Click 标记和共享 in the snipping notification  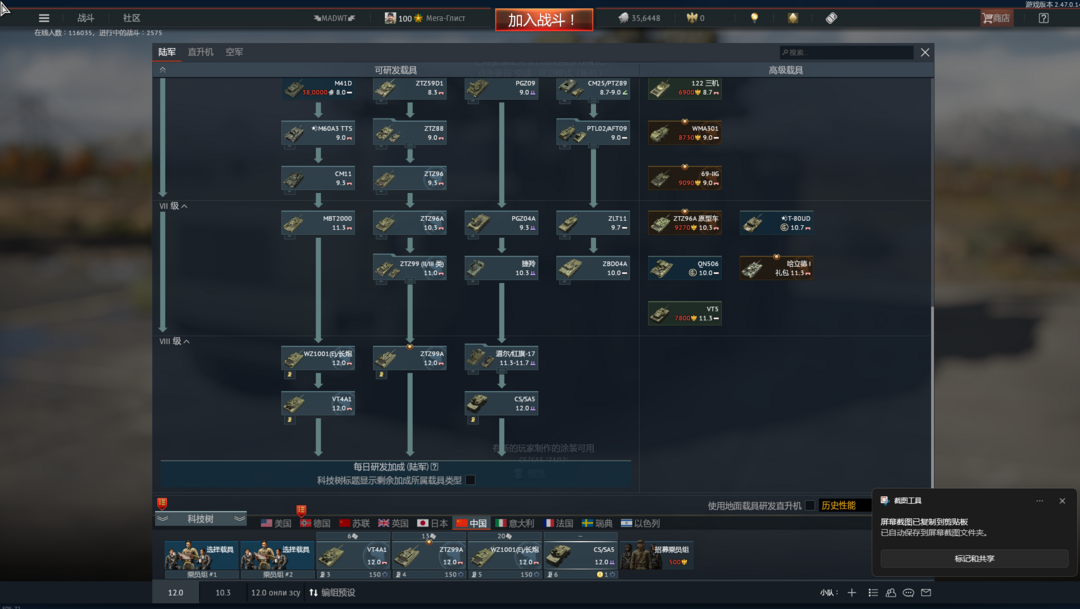(974, 559)
